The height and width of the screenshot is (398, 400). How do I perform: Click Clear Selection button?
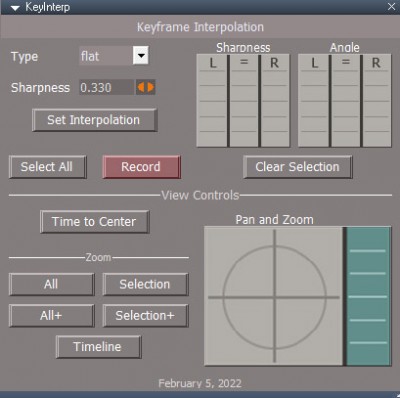click(298, 167)
